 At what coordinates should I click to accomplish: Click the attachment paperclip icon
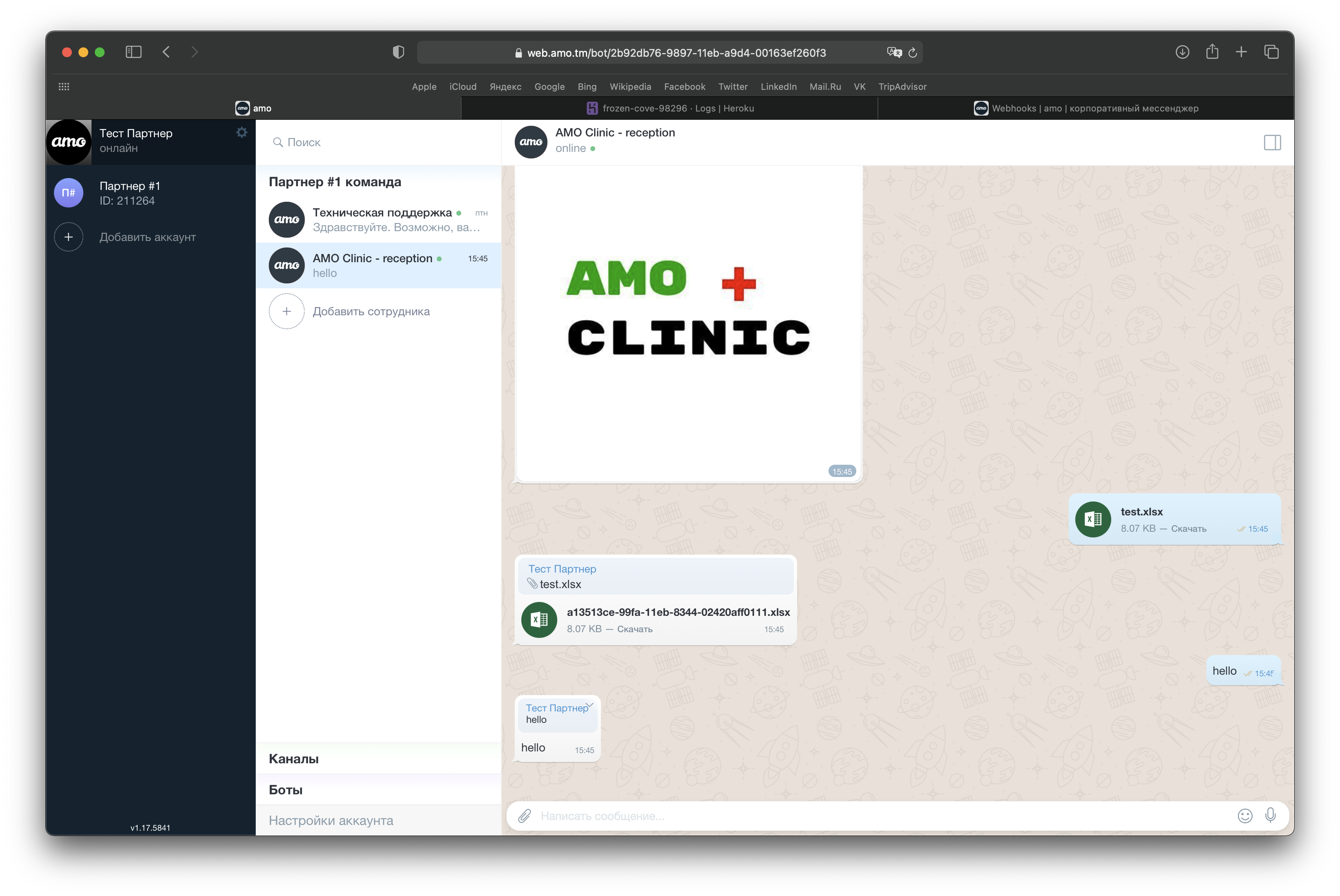(524, 815)
